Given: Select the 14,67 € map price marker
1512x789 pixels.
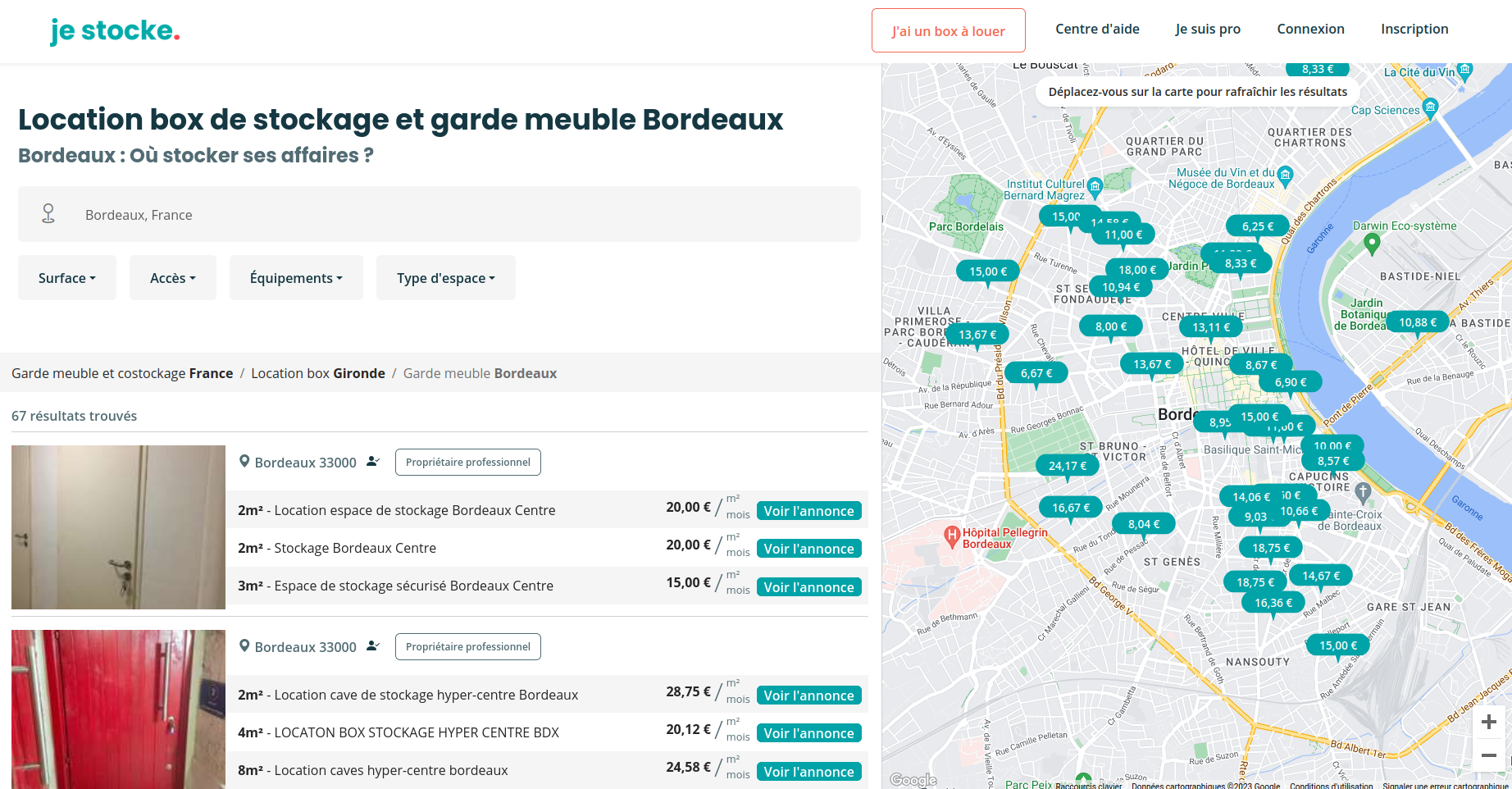Looking at the screenshot, I should click(1321, 576).
